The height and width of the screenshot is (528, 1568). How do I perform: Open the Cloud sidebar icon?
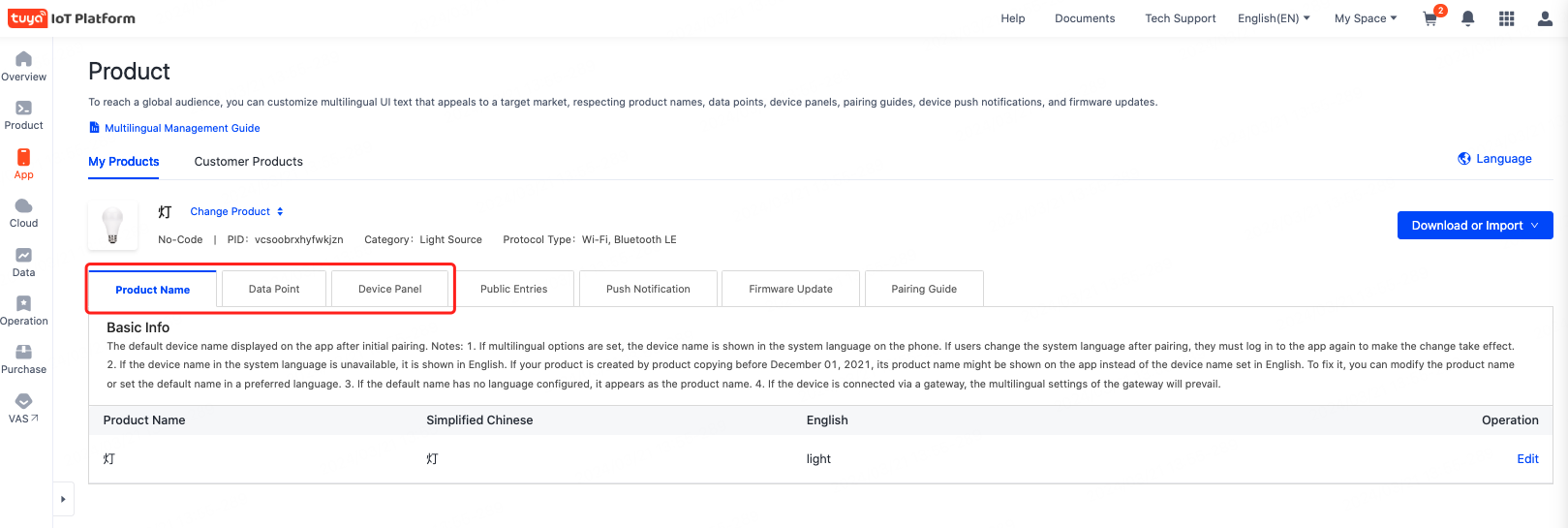24,205
